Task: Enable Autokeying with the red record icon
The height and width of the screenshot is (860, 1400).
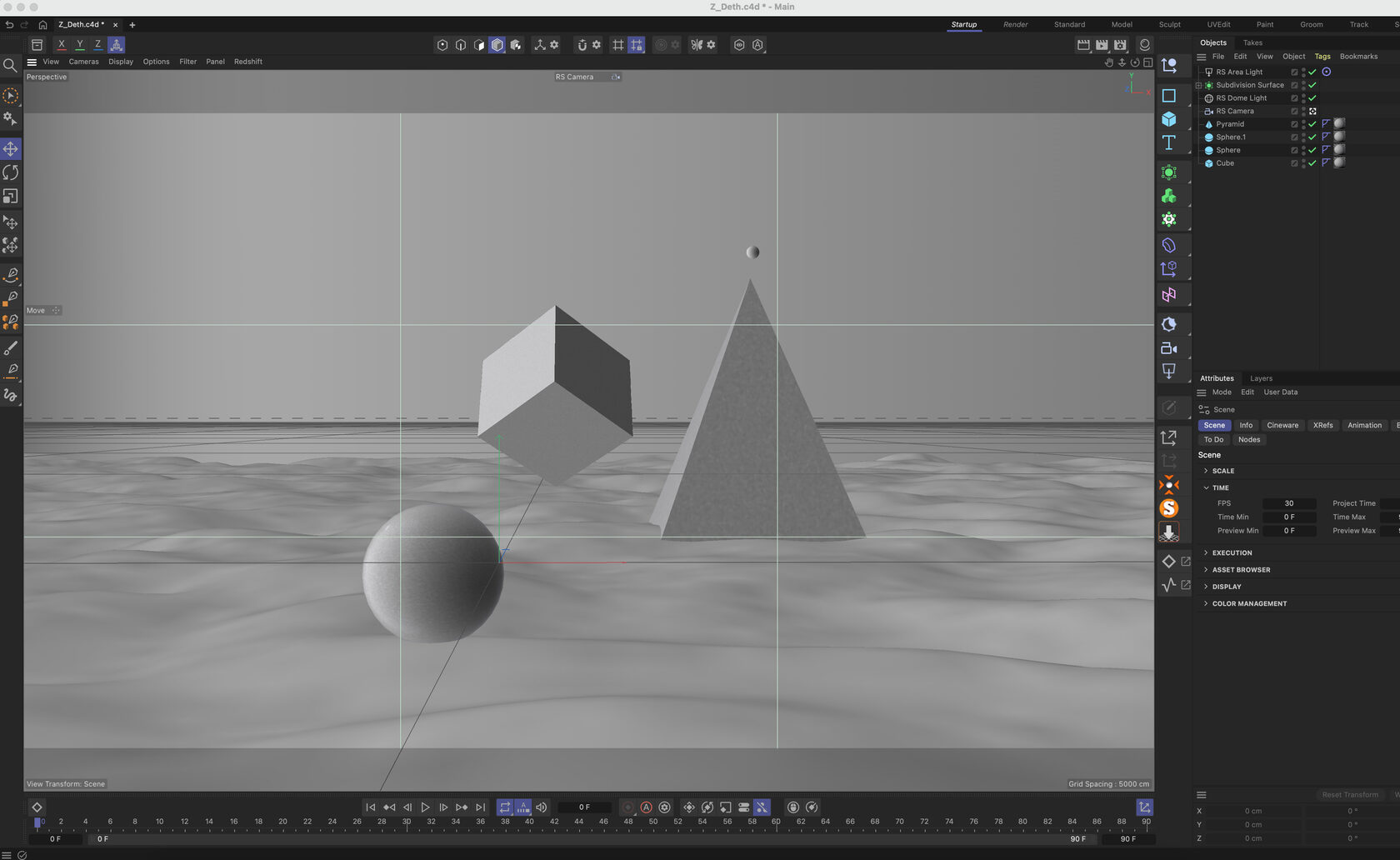Action: click(x=647, y=807)
